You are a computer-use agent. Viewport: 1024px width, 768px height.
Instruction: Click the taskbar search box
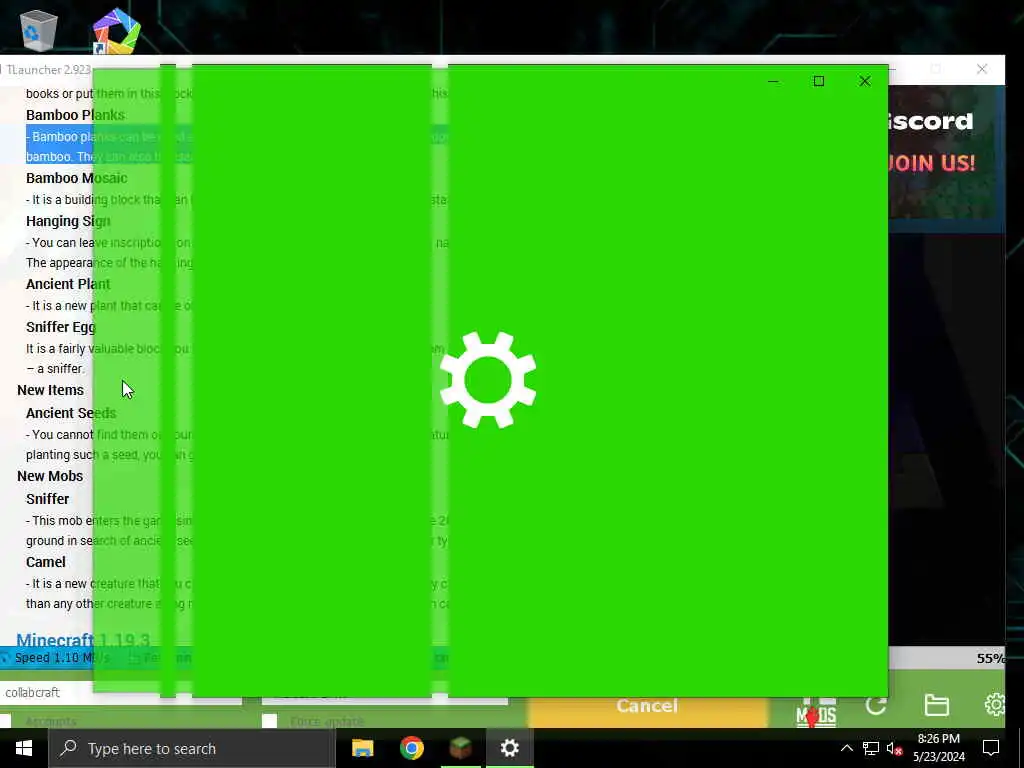click(x=191, y=748)
